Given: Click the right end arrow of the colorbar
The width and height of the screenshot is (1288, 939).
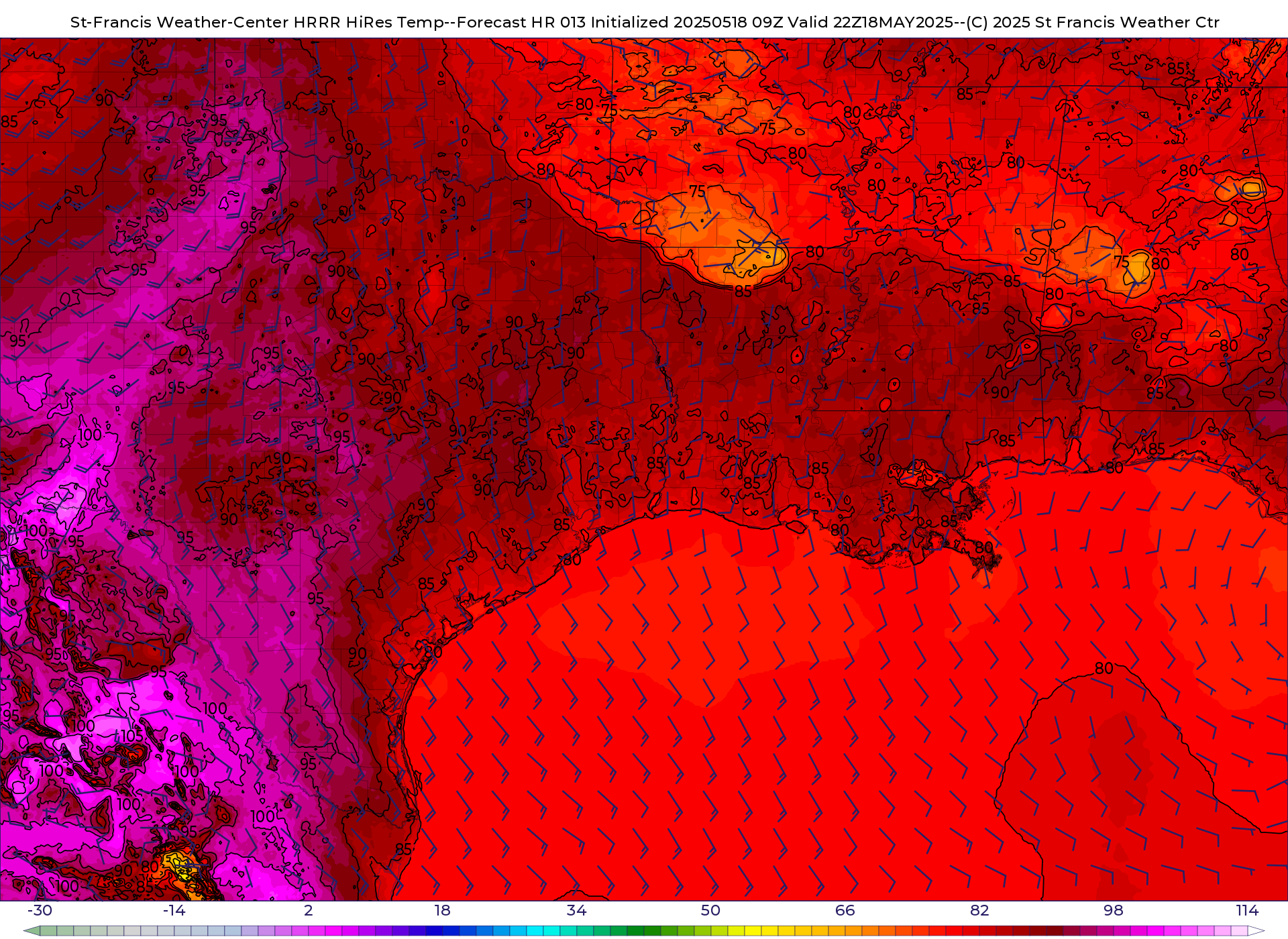Looking at the screenshot, I should tap(1256, 931).
